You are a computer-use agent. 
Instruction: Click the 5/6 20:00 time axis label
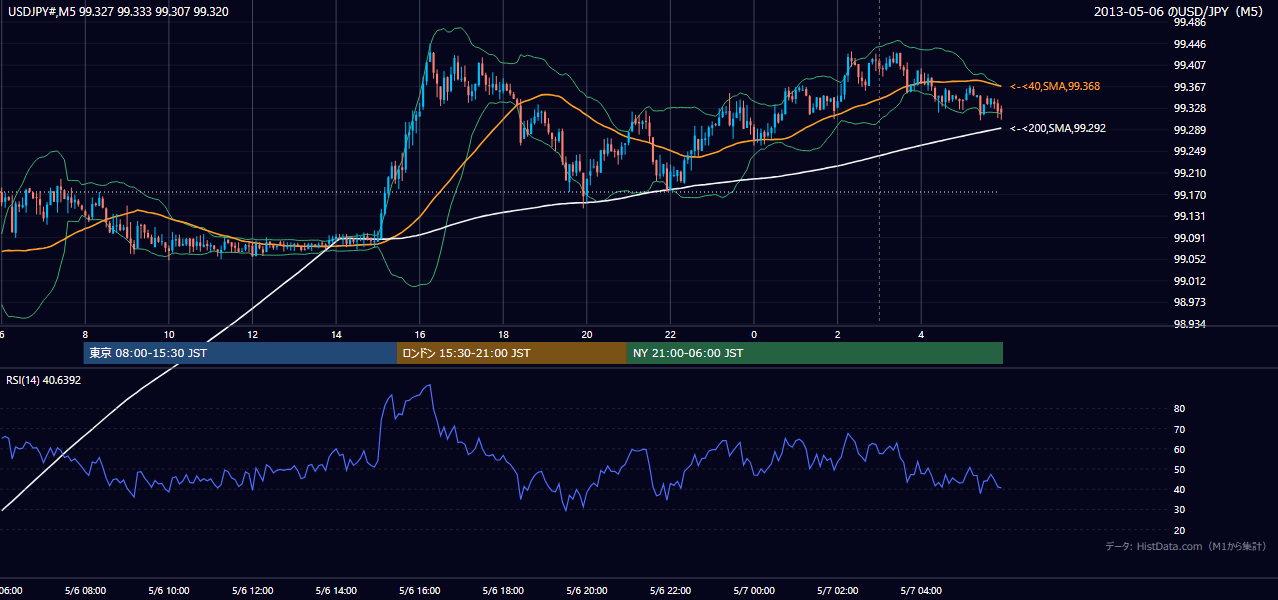(586, 590)
